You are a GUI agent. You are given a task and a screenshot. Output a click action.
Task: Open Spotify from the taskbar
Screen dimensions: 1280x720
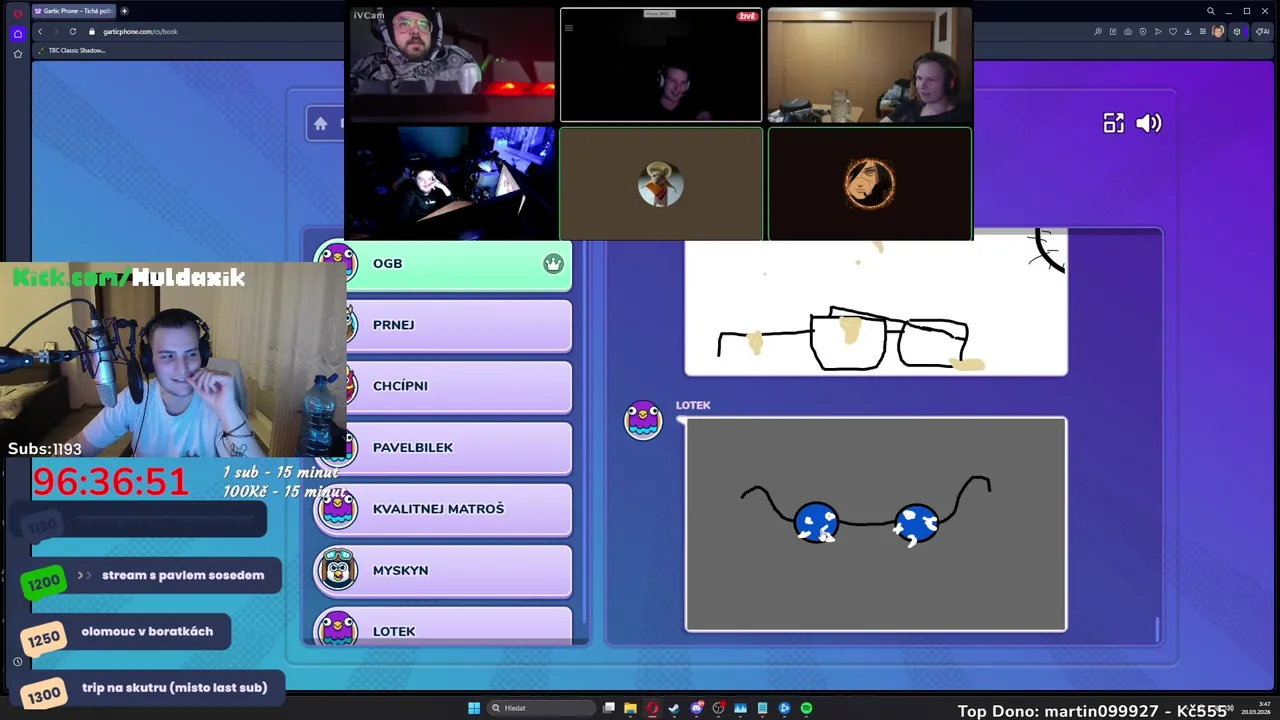click(806, 708)
